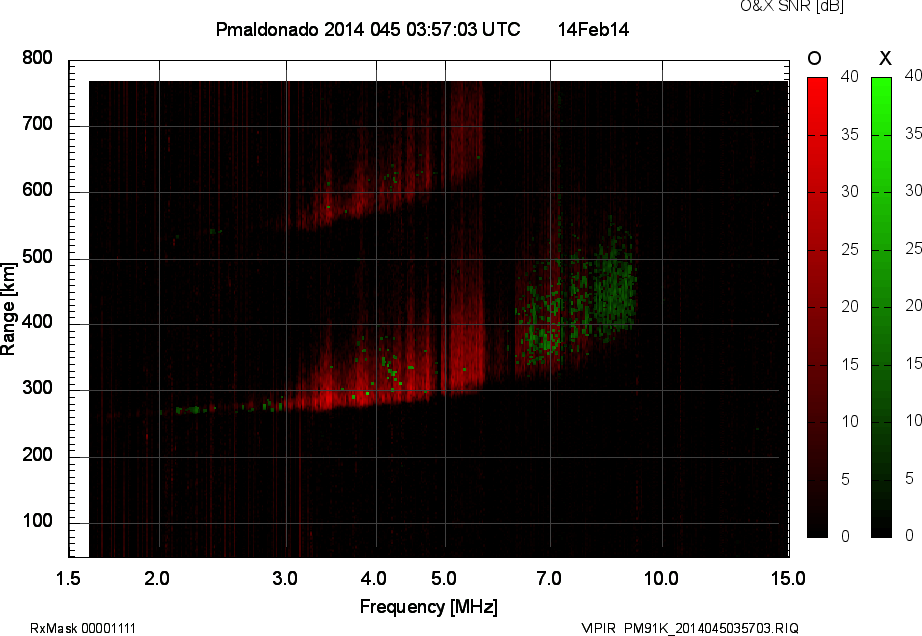Click the 40 dB tick on O colorbar

tap(850, 76)
